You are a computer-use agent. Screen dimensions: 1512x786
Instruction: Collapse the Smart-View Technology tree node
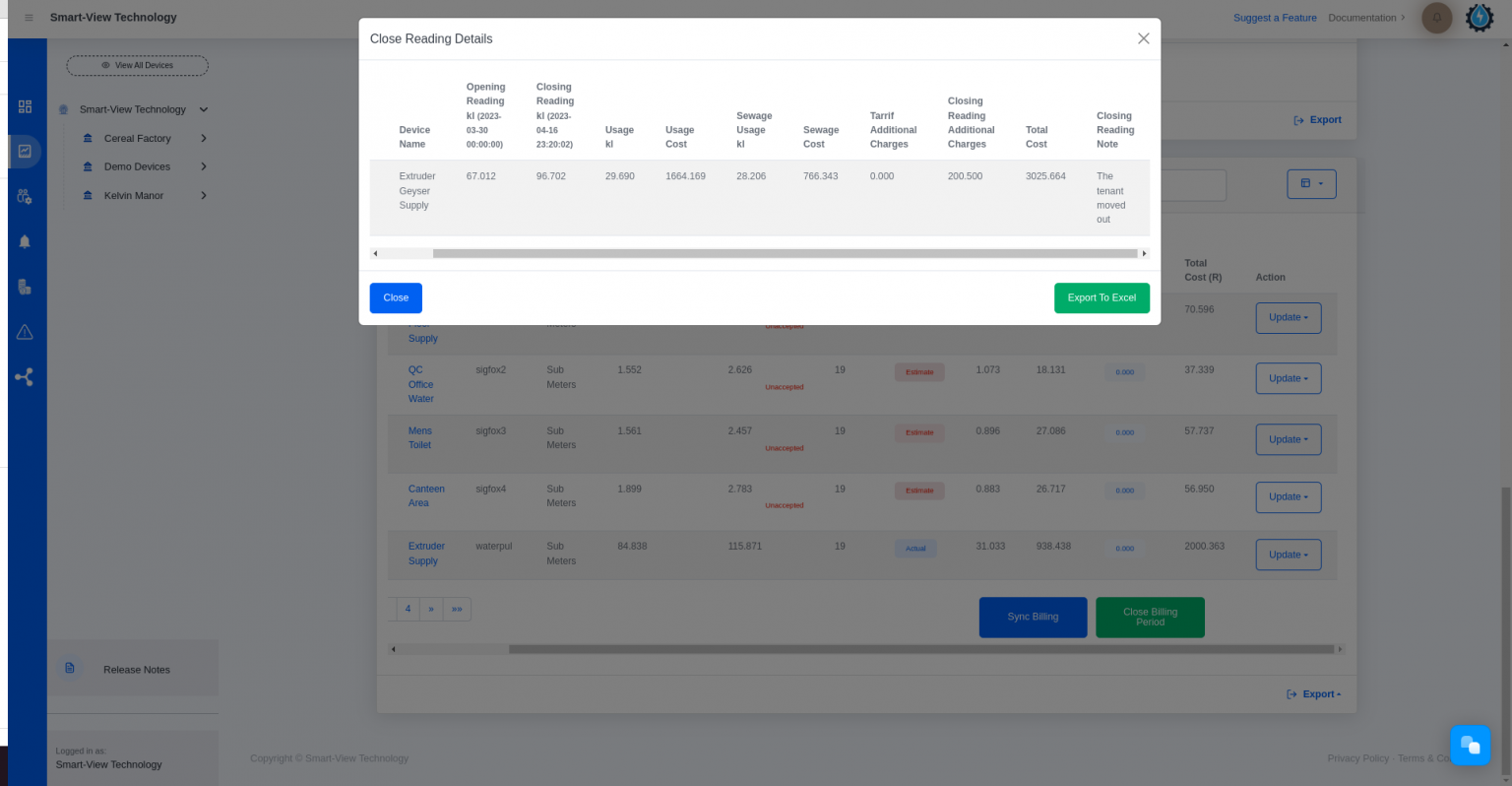204,110
